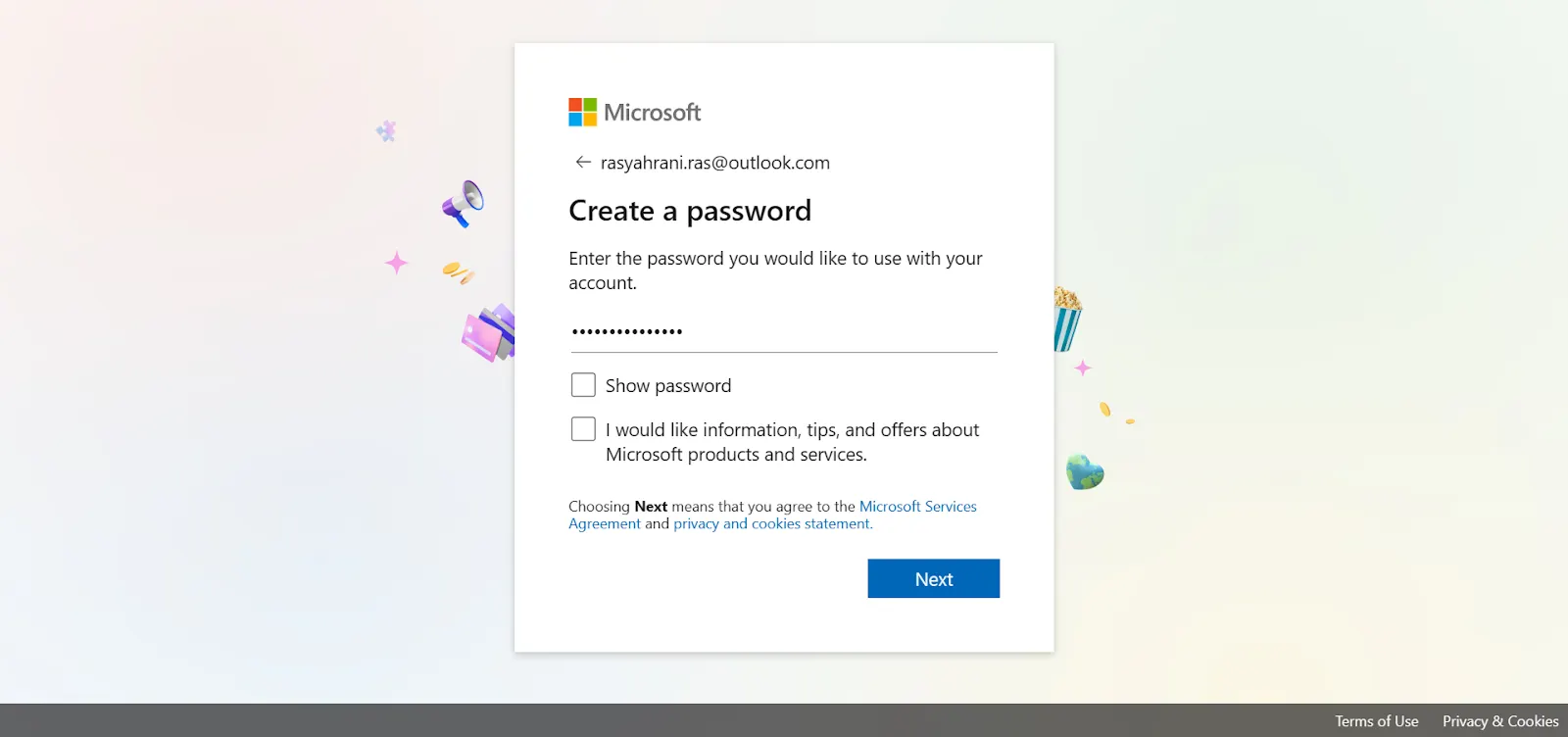This screenshot has width=1568, height=737.
Task: Click the Create a password heading
Action: [690, 211]
